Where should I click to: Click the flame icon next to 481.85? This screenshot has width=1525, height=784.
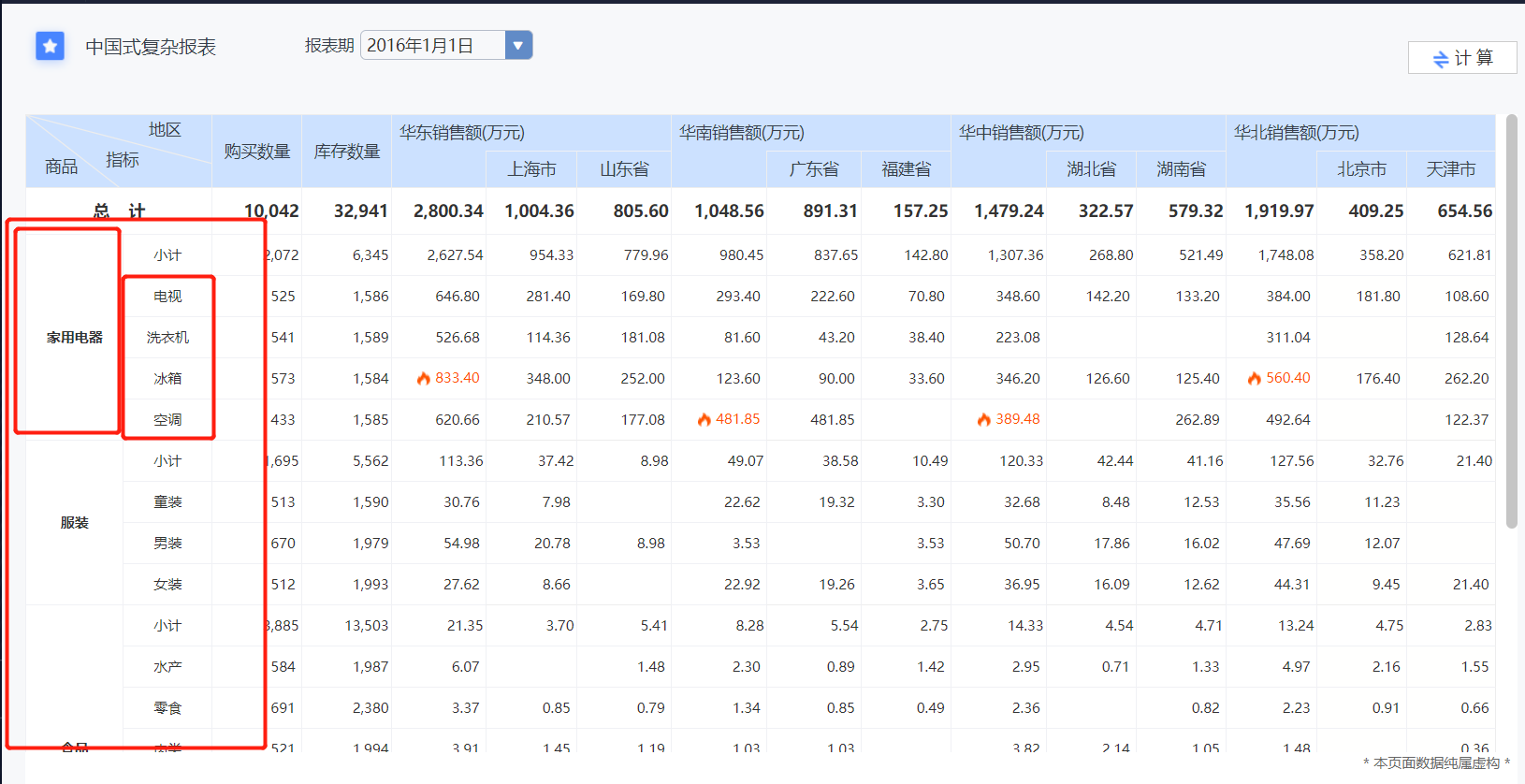point(704,420)
